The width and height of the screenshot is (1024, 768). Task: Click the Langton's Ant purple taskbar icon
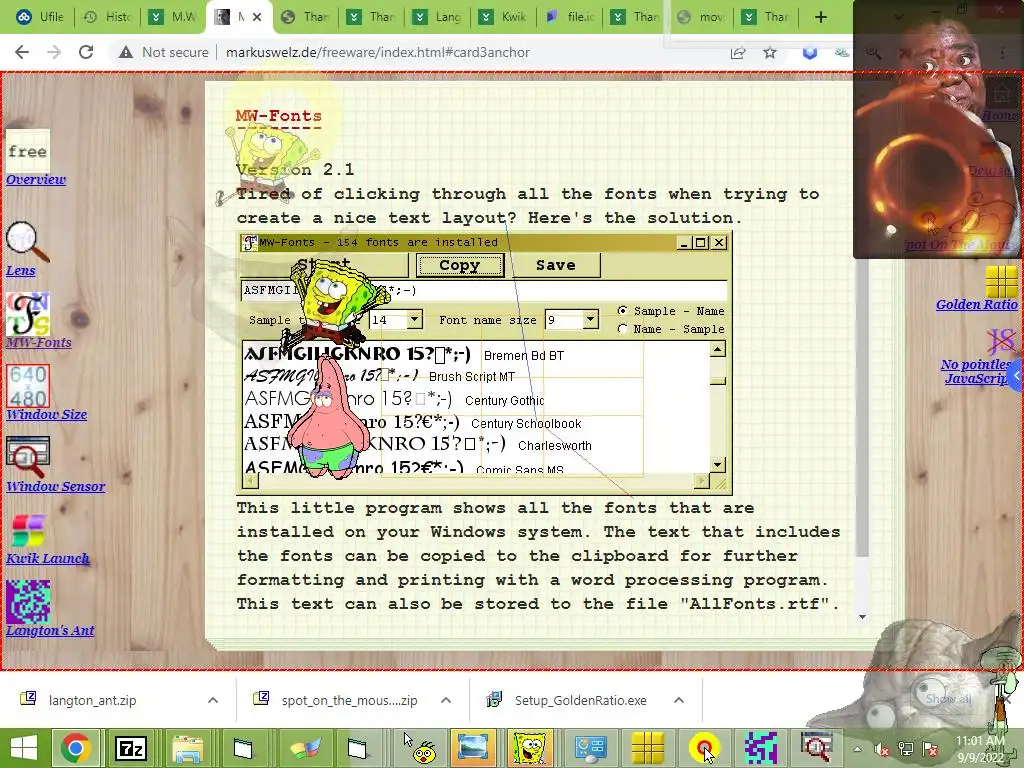[x=761, y=748]
